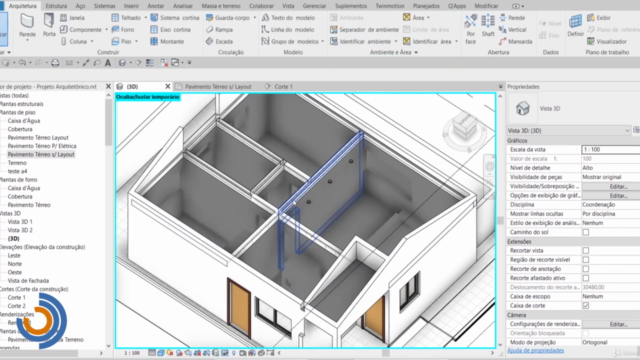
Task: Click Linha do modelo tool
Action: pos(288,30)
